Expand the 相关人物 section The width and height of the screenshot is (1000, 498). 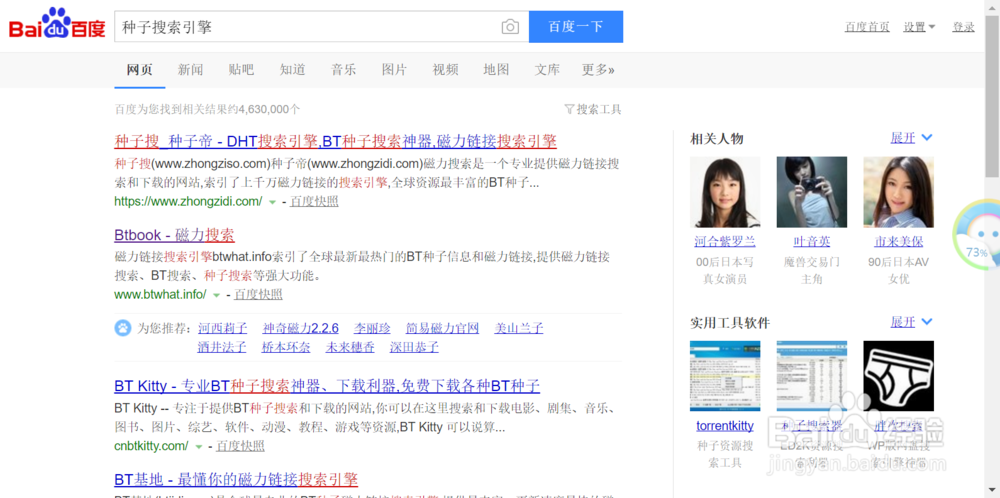(x=911, y=138)
